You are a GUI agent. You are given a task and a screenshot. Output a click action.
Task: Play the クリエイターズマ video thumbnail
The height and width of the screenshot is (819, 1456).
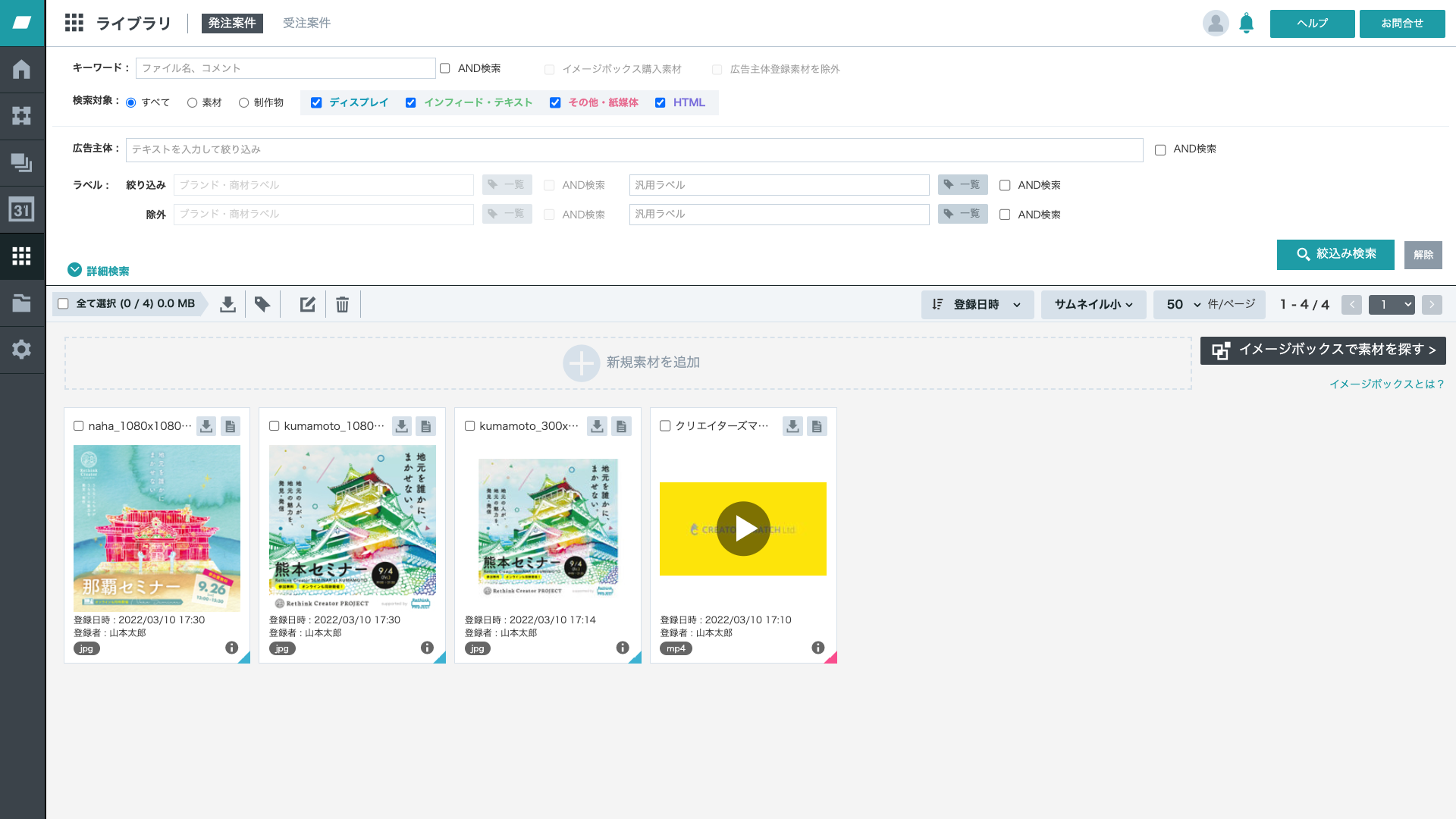pyautogui.click(x=743, y=529)
